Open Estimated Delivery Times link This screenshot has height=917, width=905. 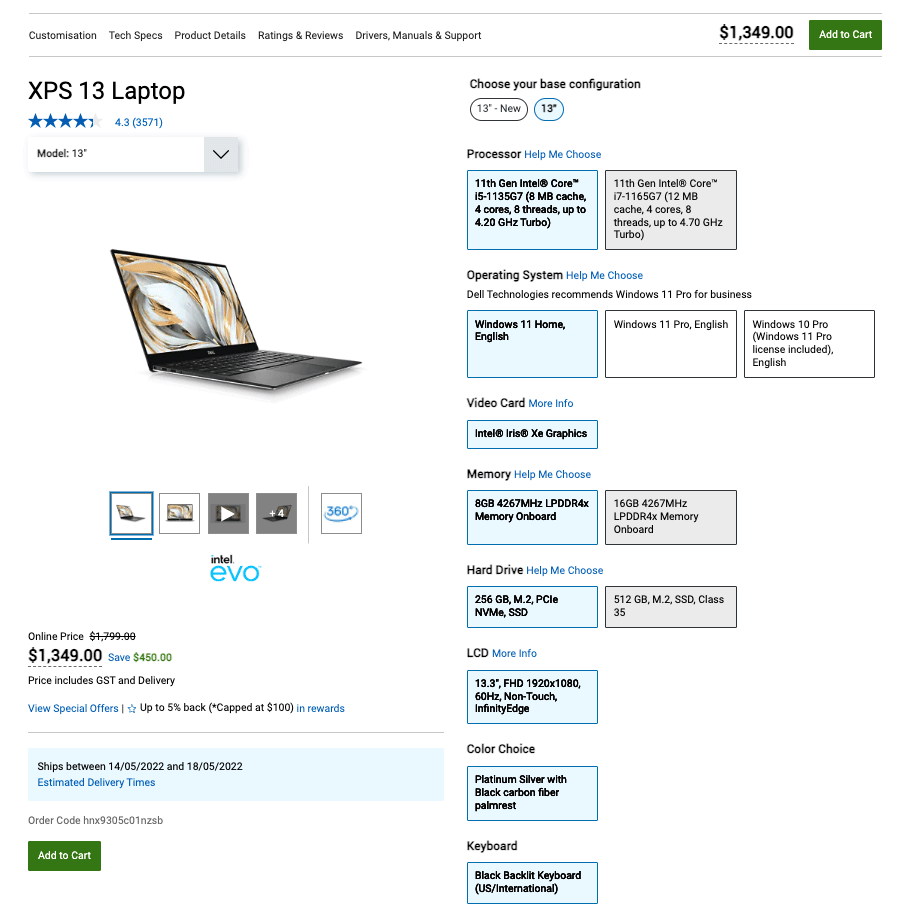point(96,783)
